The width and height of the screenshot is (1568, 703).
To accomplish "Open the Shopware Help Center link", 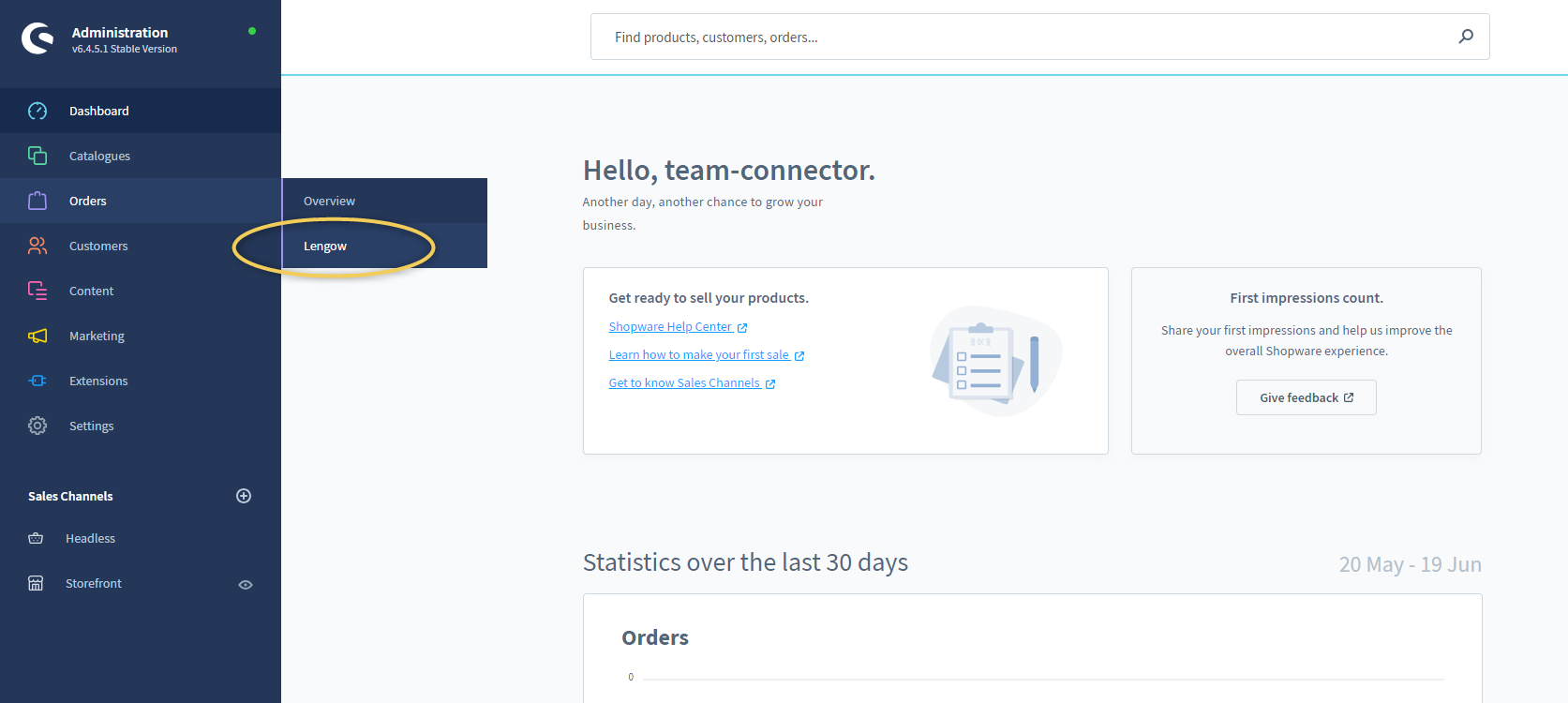I will tap(670, 327).
